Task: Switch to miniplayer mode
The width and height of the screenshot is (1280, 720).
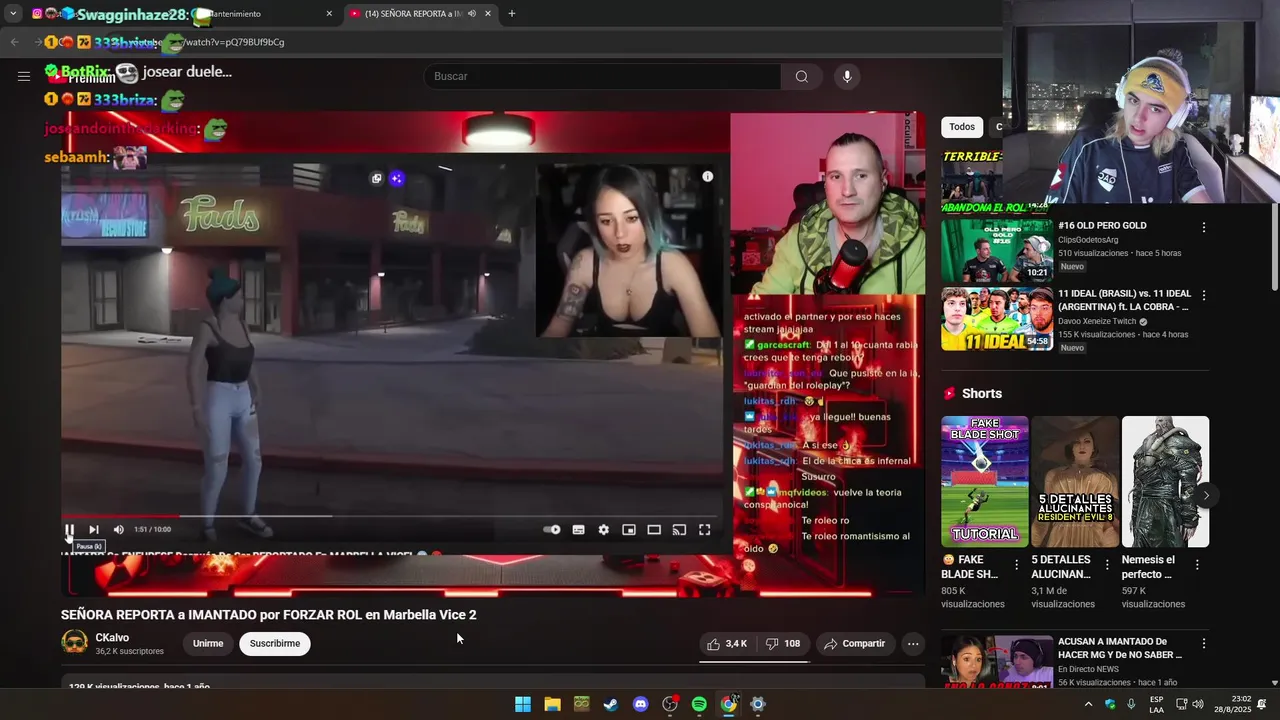Action: click(628, 530)
